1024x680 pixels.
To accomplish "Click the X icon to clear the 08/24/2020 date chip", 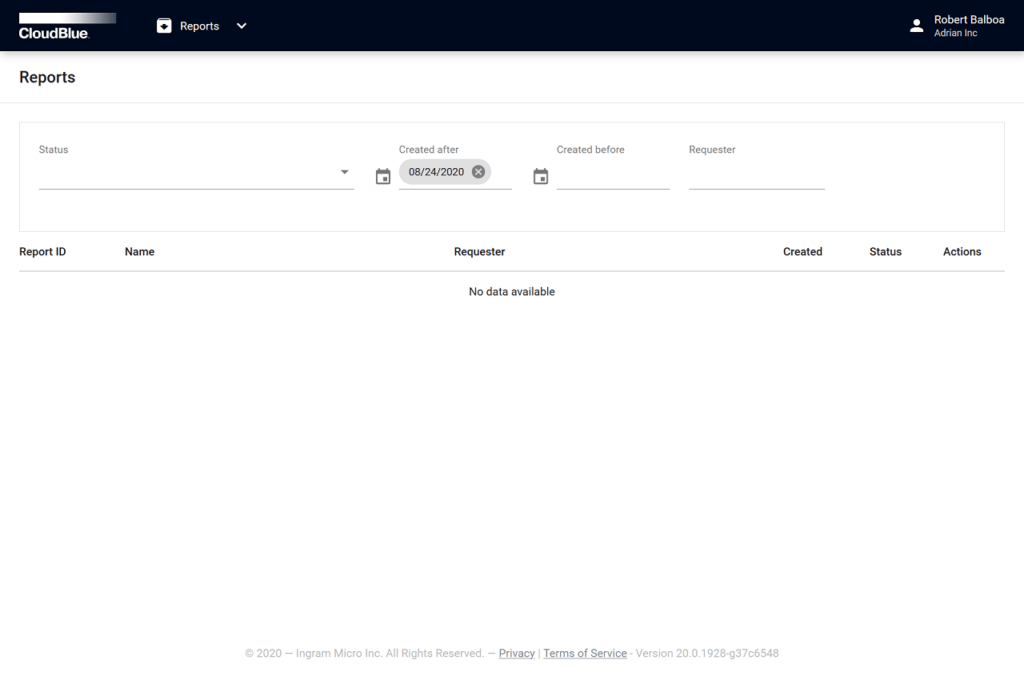I will (478, 171).
